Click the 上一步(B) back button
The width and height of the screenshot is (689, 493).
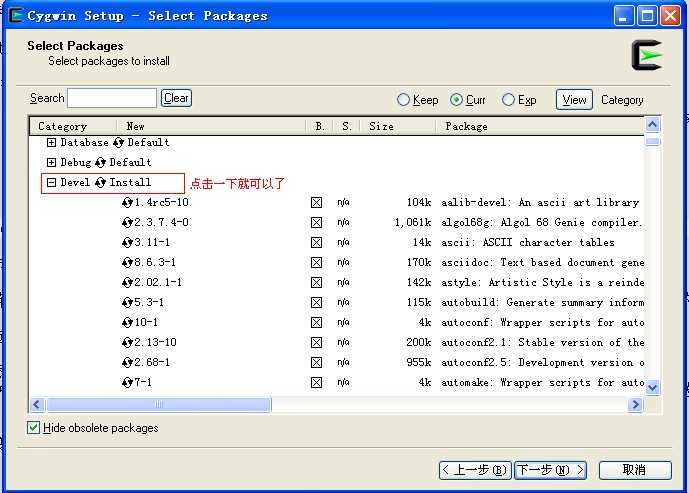pyautogui.click(x=475, y=470)
